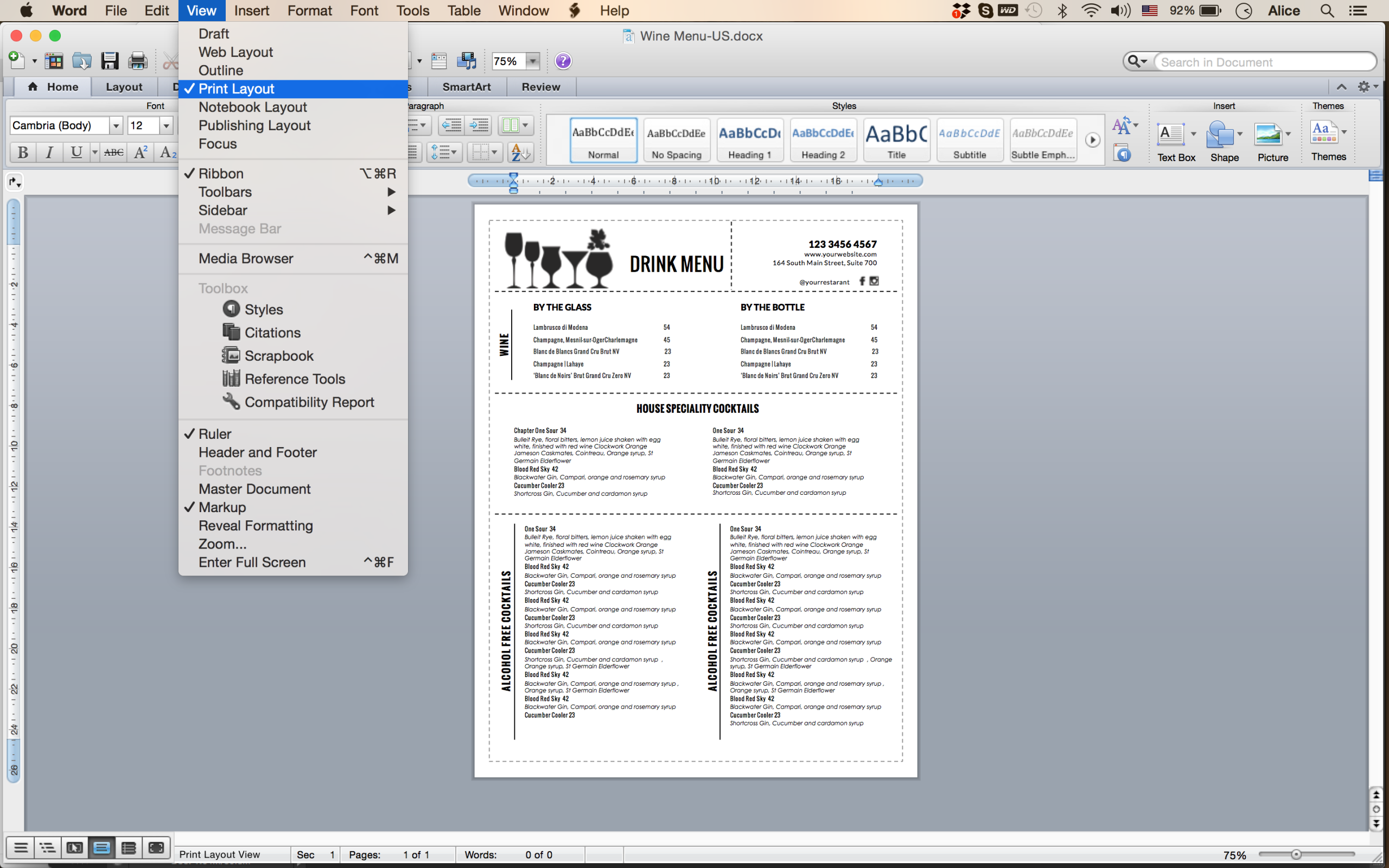
Task: Toggle Ribbon visibility in View menu
Action: point(293,174)
